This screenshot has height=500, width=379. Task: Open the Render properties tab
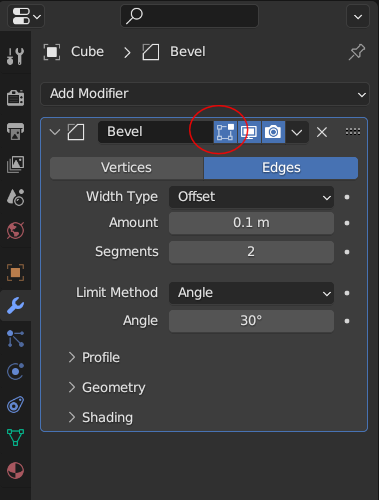15,98
